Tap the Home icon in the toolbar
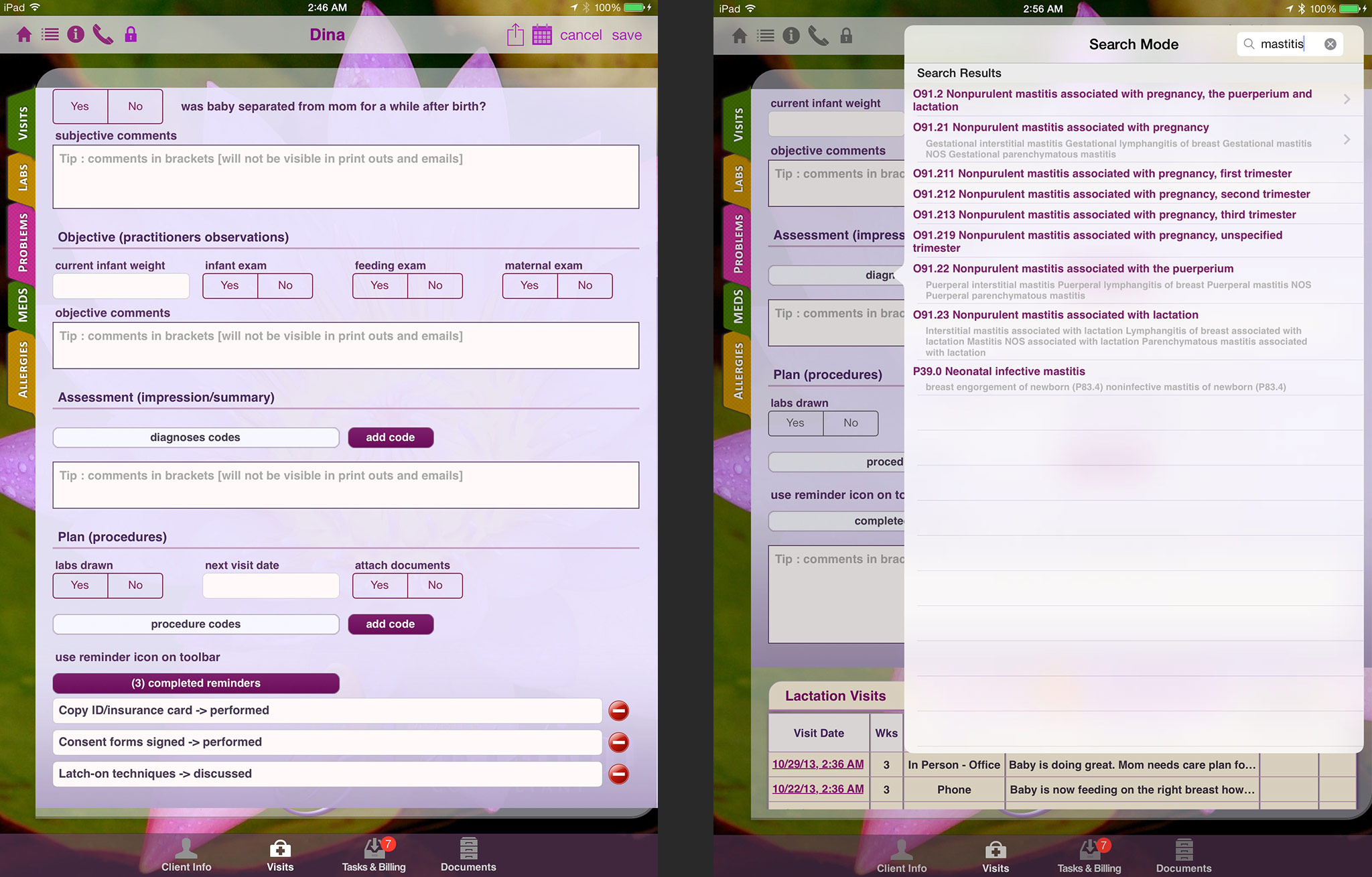Image resolution: width=1372 pixels, height=877 pixels. (24, 35)
